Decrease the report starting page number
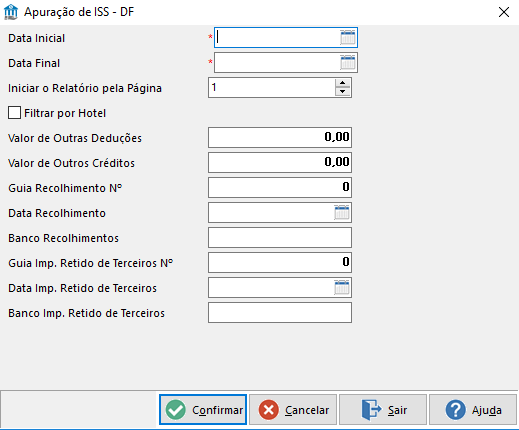 342,92
